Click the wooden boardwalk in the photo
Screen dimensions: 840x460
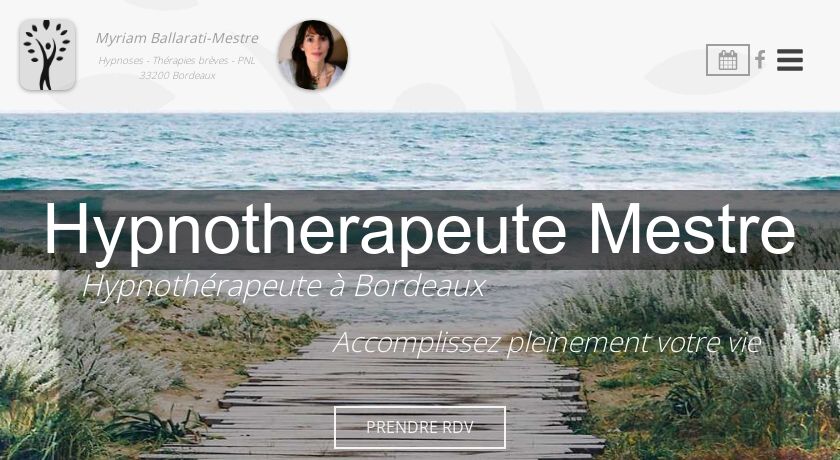point(396,386)
